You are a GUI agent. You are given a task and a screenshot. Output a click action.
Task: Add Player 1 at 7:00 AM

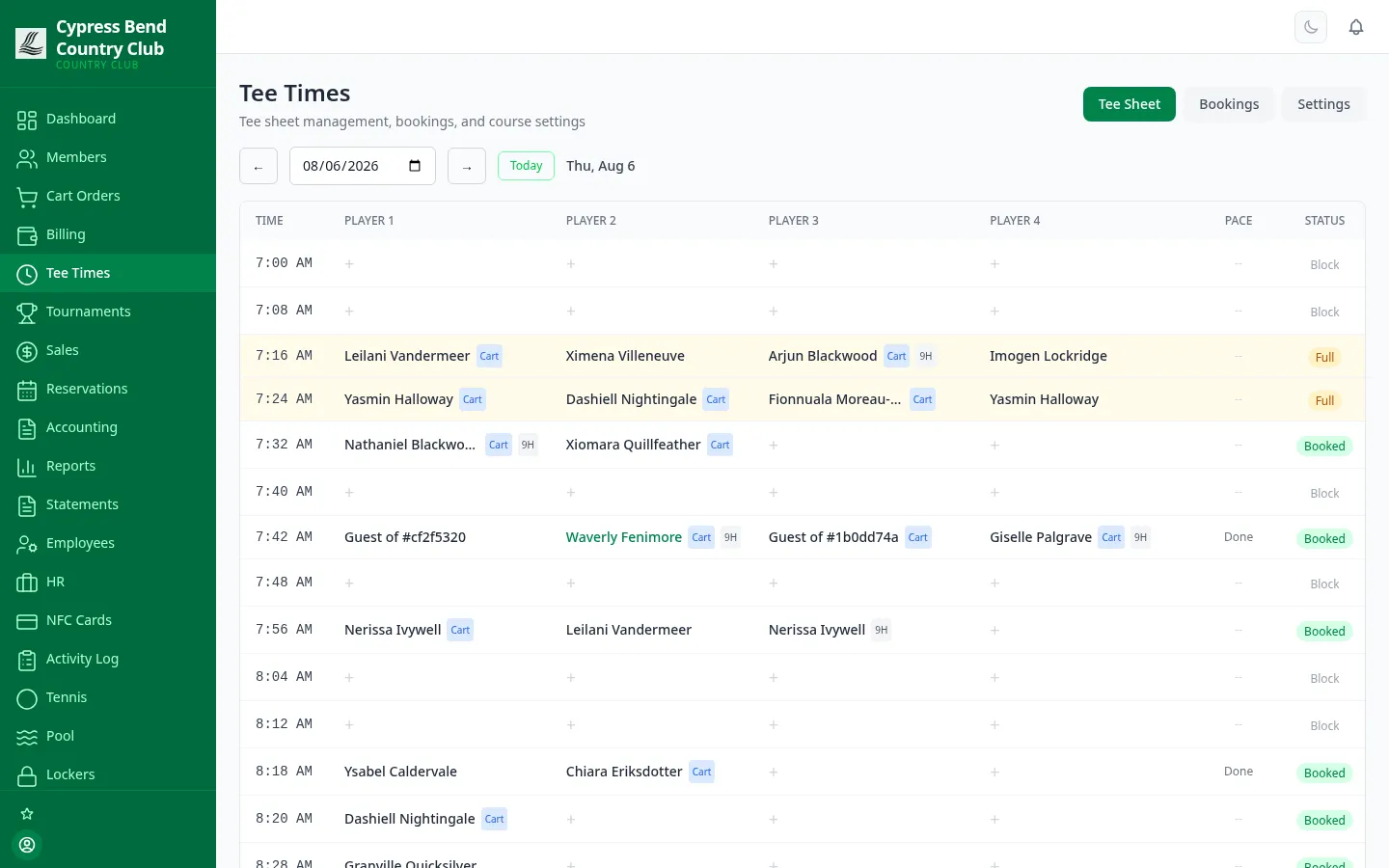coord(349,263)
